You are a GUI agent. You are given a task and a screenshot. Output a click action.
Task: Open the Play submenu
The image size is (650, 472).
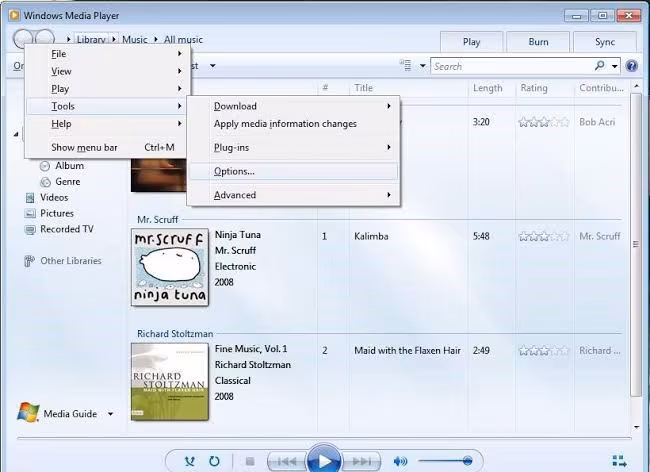(x=106, y=89)
